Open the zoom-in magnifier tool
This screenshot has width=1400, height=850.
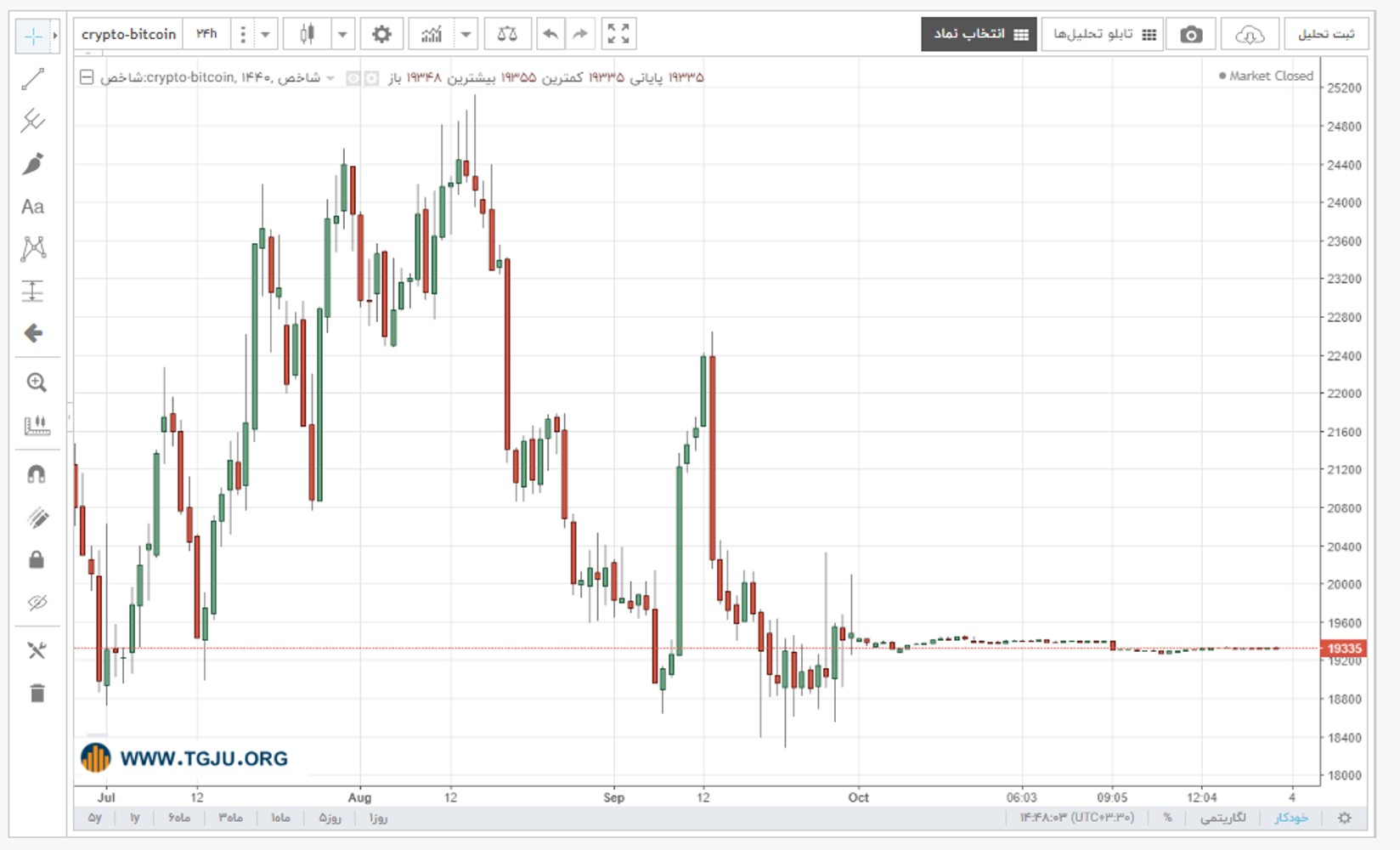coord(37,382)
